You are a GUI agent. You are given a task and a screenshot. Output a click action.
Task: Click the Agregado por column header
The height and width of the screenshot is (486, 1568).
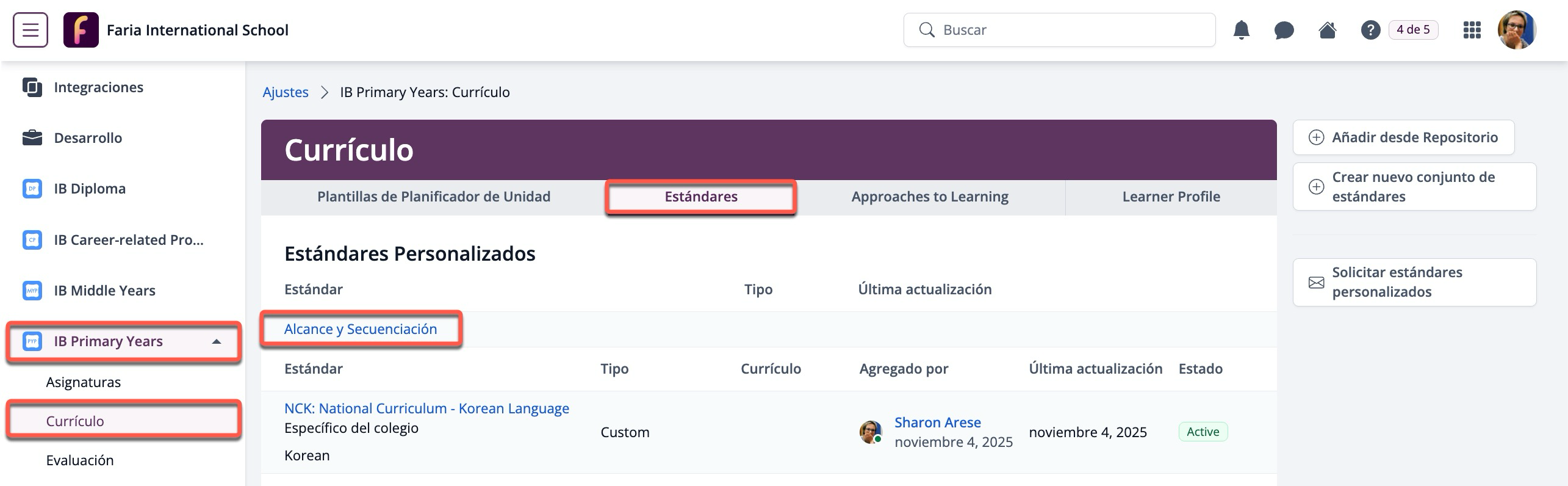(x=904, y=369)
